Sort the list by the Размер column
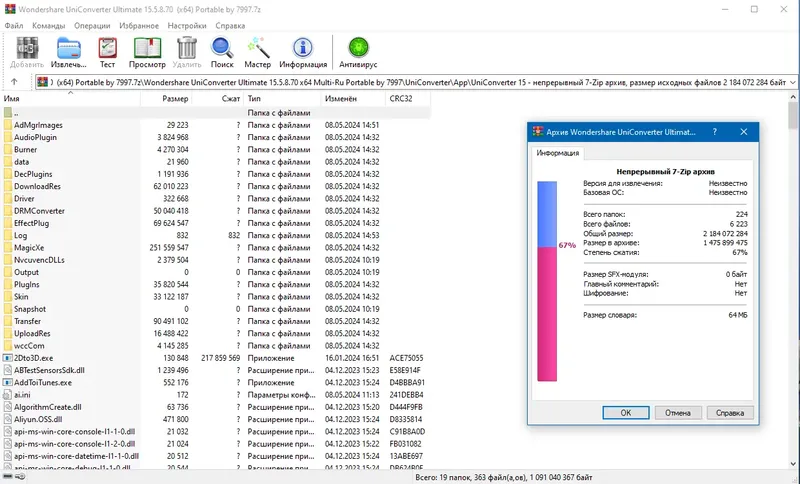The height and width of the screenshot is (484, 800). pyautogui.click(x=166, y=98)
